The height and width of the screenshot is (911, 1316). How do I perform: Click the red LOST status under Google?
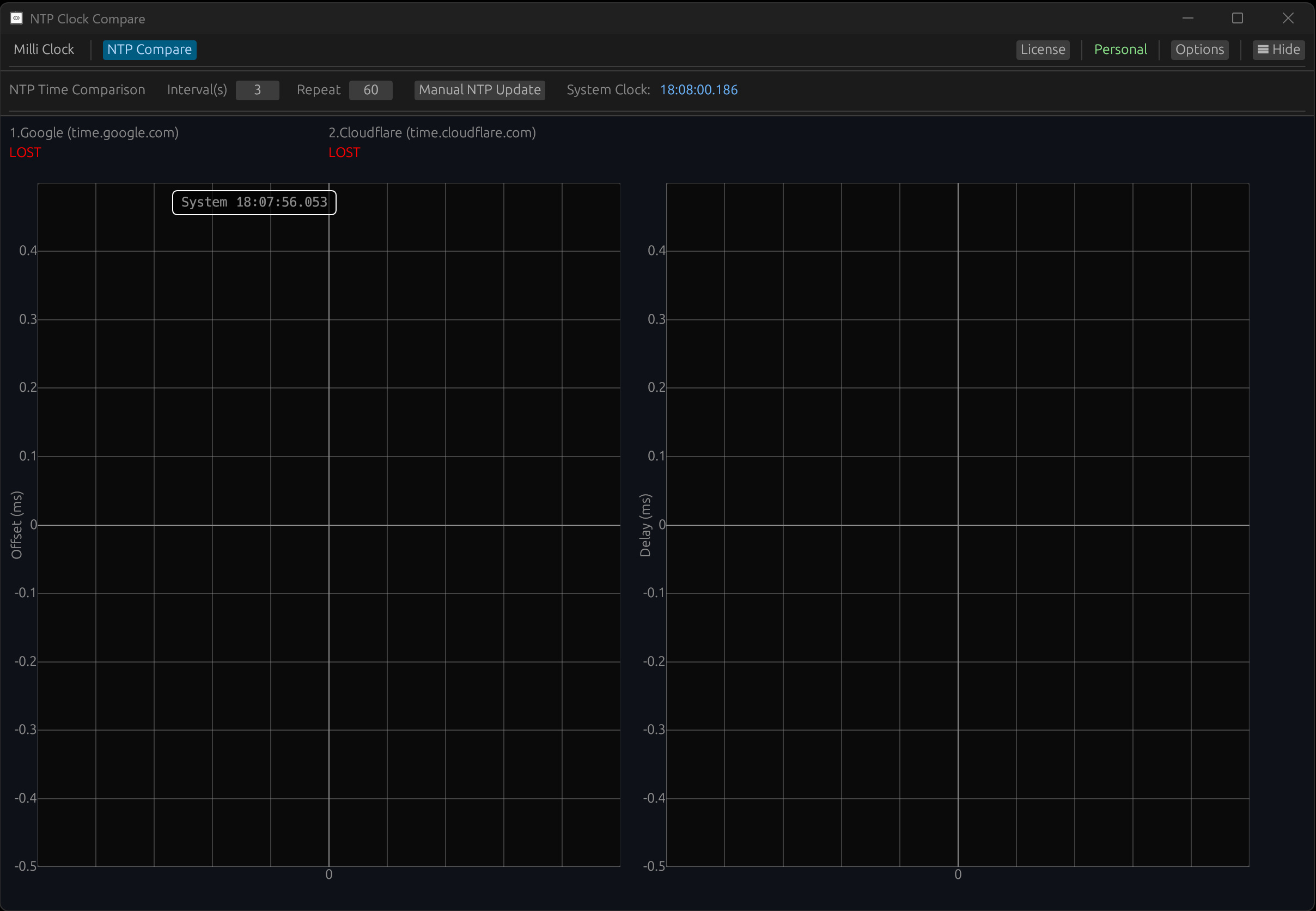[25, 153]
